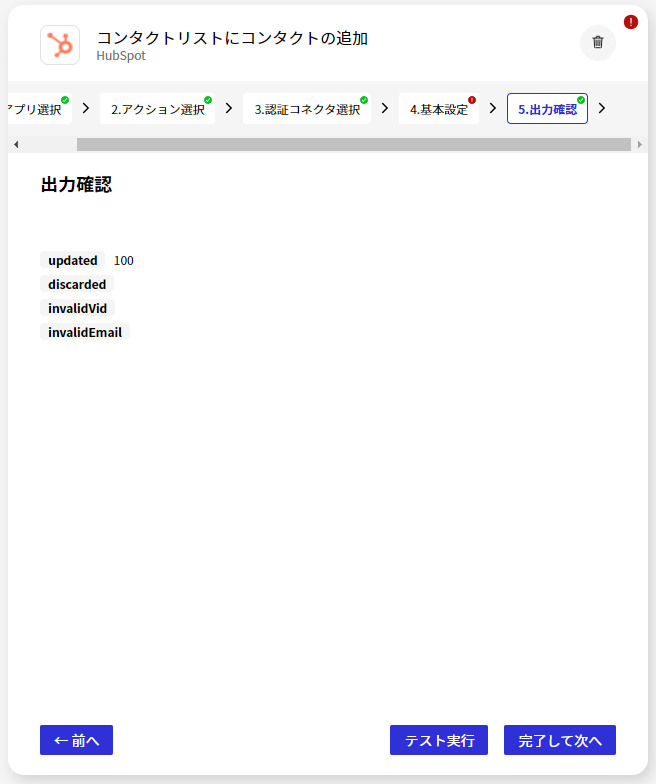Screen dimensions: 656x784
Task: Finish with 完了して次へ button
Action: pyautogui.click(x=560, y=740)
